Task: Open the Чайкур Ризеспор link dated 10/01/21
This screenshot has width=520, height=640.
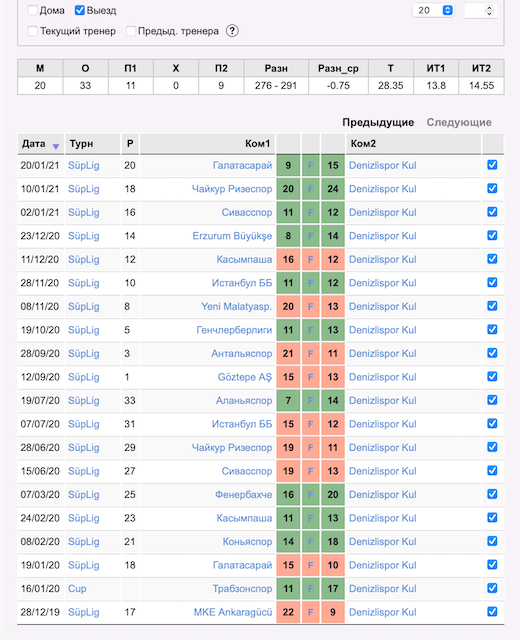Action: (x=232, y=189)
